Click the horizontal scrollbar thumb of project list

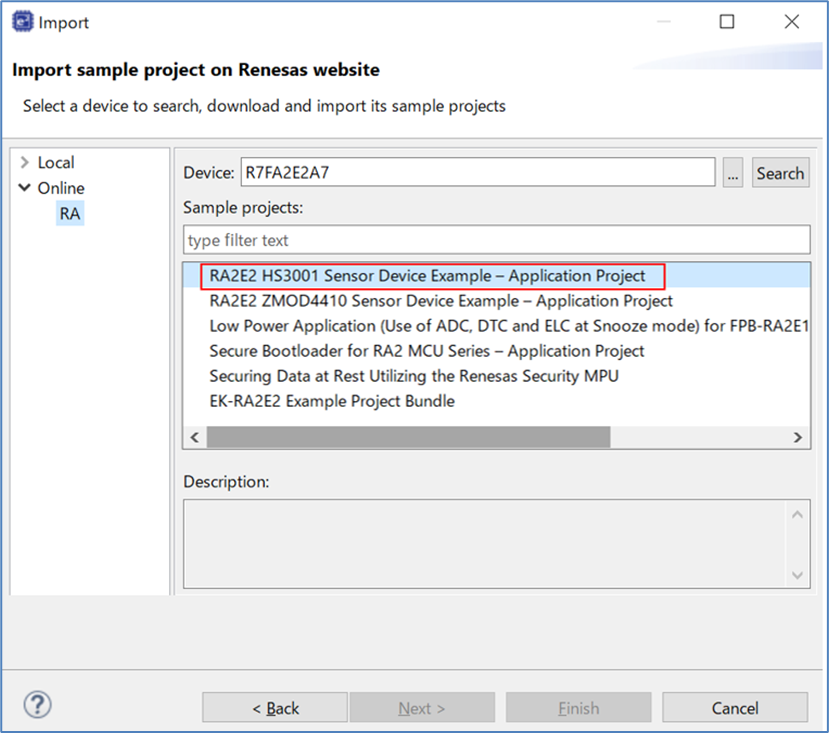pyautogui.click(x=408, y=437)
